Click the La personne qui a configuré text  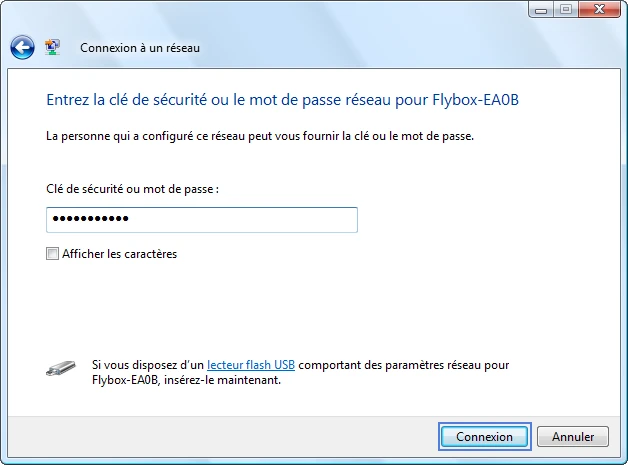[260, 136]
